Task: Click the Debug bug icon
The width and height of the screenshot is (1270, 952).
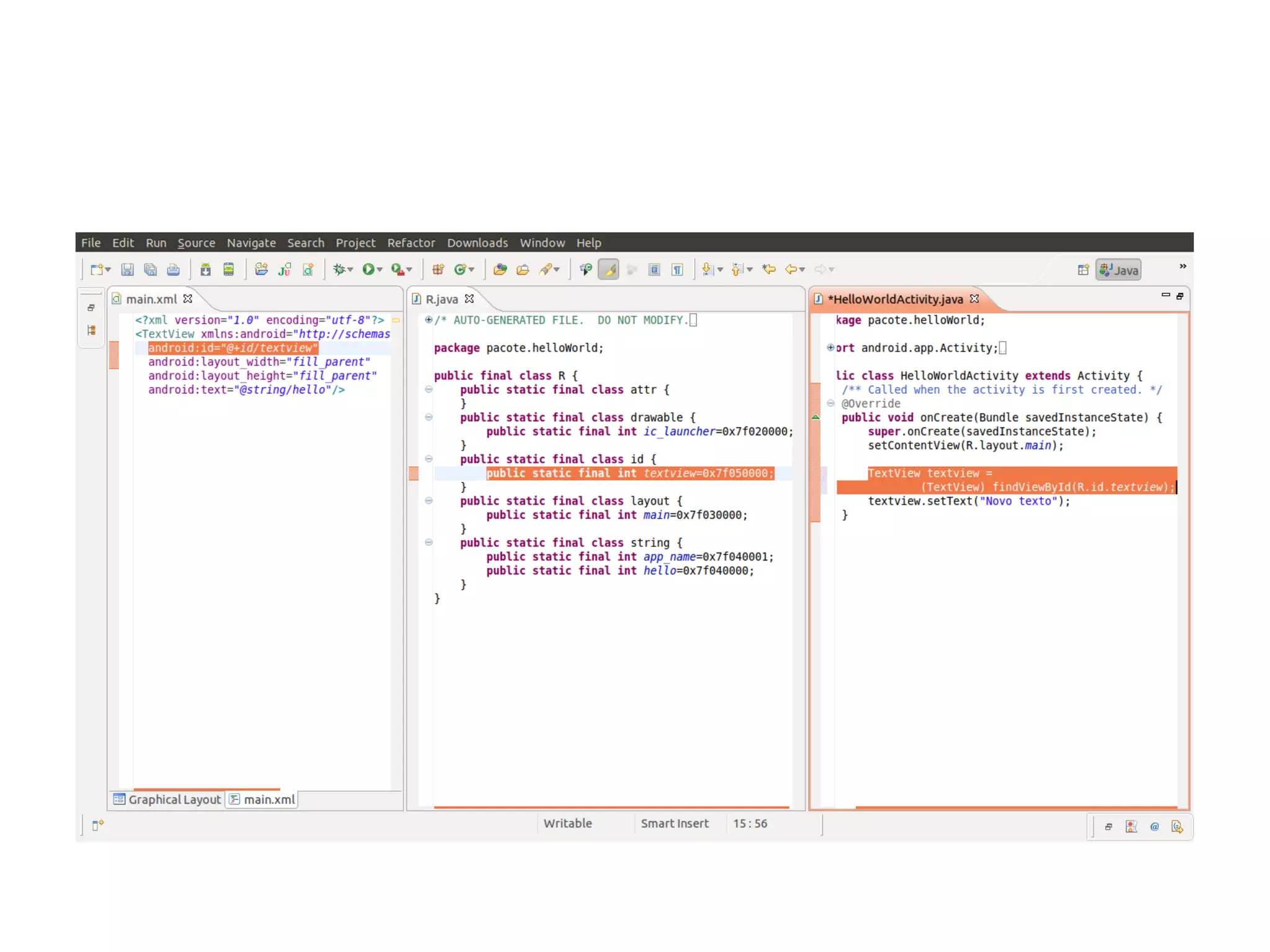Action: [339, 269]
